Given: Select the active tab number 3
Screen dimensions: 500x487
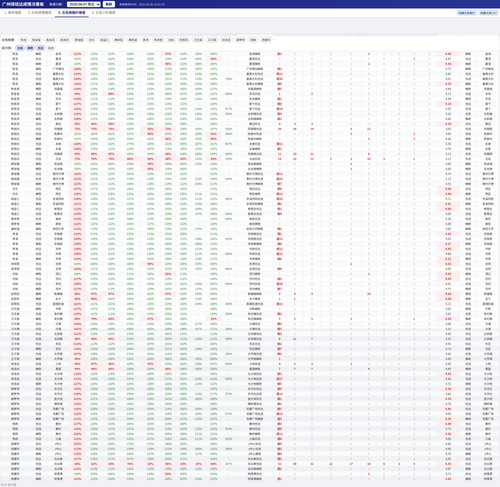Looking at the screenshot, I should [72, 13].
